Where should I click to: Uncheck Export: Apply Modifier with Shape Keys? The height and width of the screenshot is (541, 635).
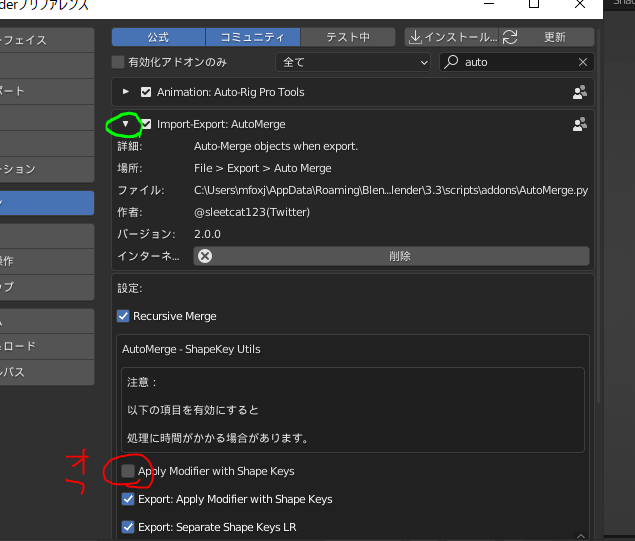(127, 499)
